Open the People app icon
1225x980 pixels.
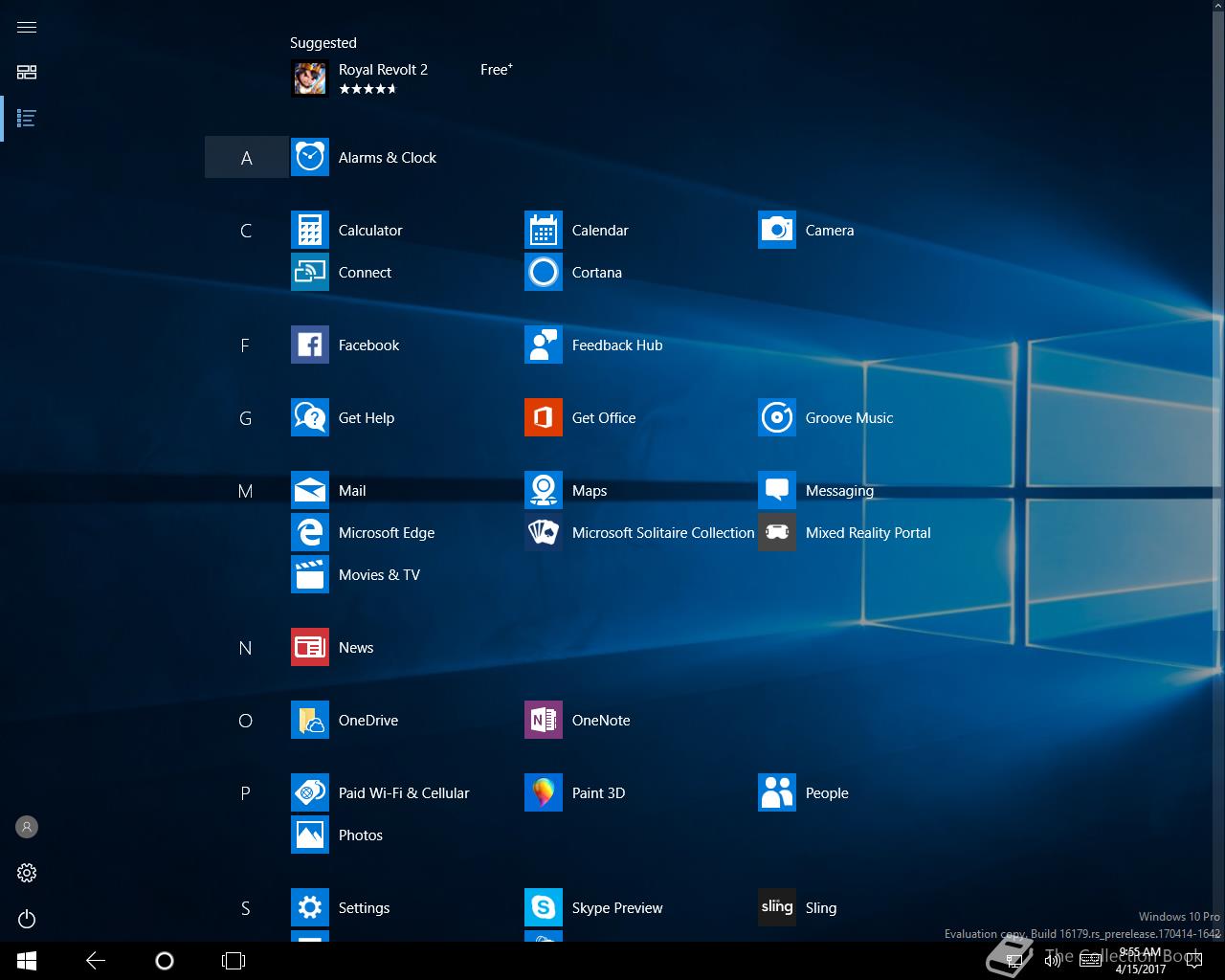tap(777, 792)
